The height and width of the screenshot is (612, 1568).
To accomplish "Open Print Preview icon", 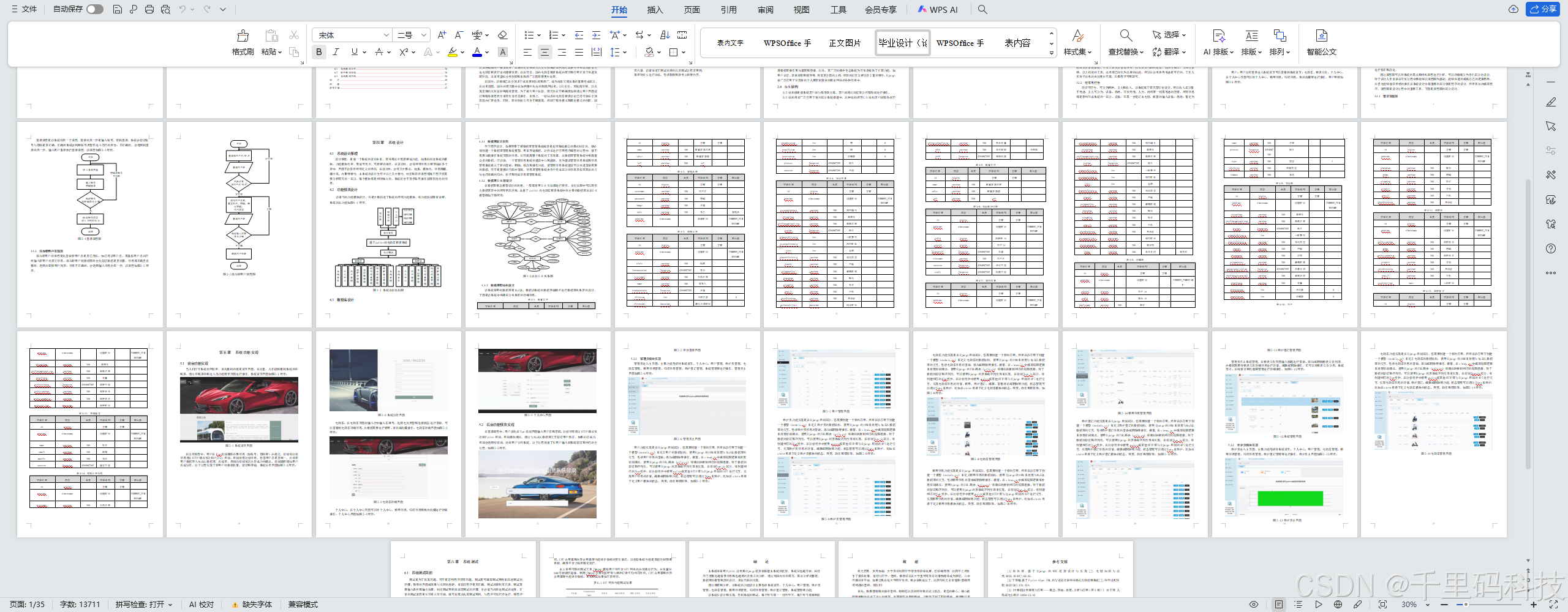I will [x=165, y=9].
